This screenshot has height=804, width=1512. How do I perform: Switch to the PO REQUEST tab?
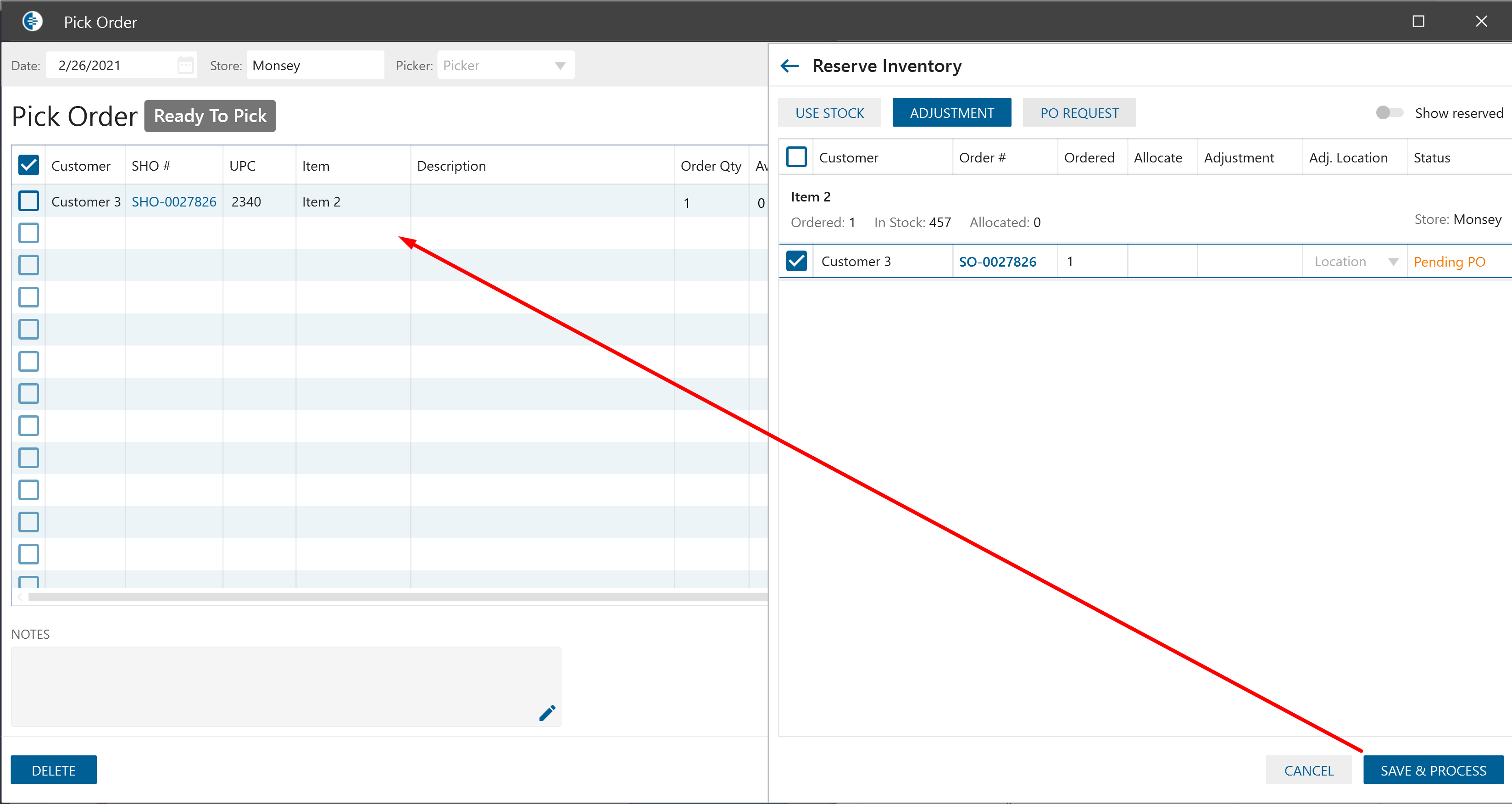tap(1079, 113)
